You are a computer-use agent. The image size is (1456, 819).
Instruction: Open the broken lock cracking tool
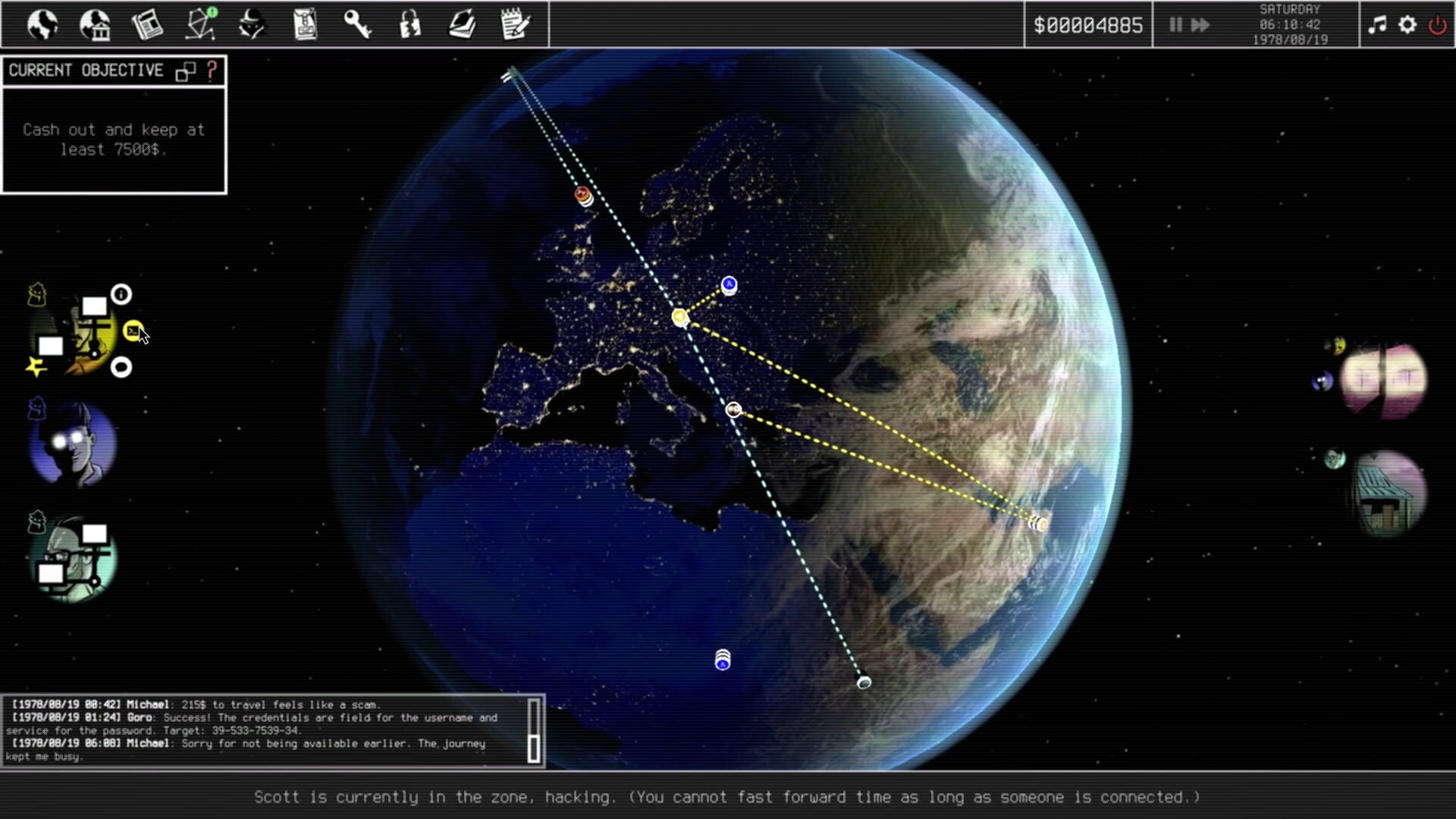click(x=409, y=25)
